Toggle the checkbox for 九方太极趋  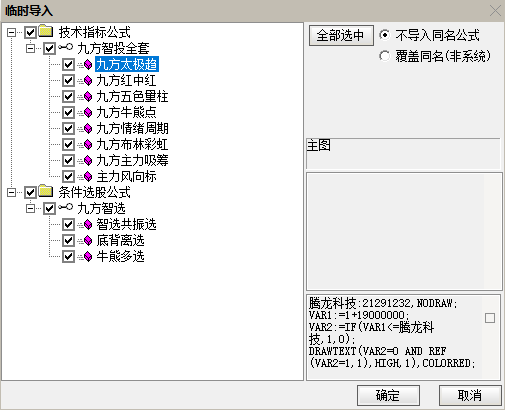tap(68, 64)
